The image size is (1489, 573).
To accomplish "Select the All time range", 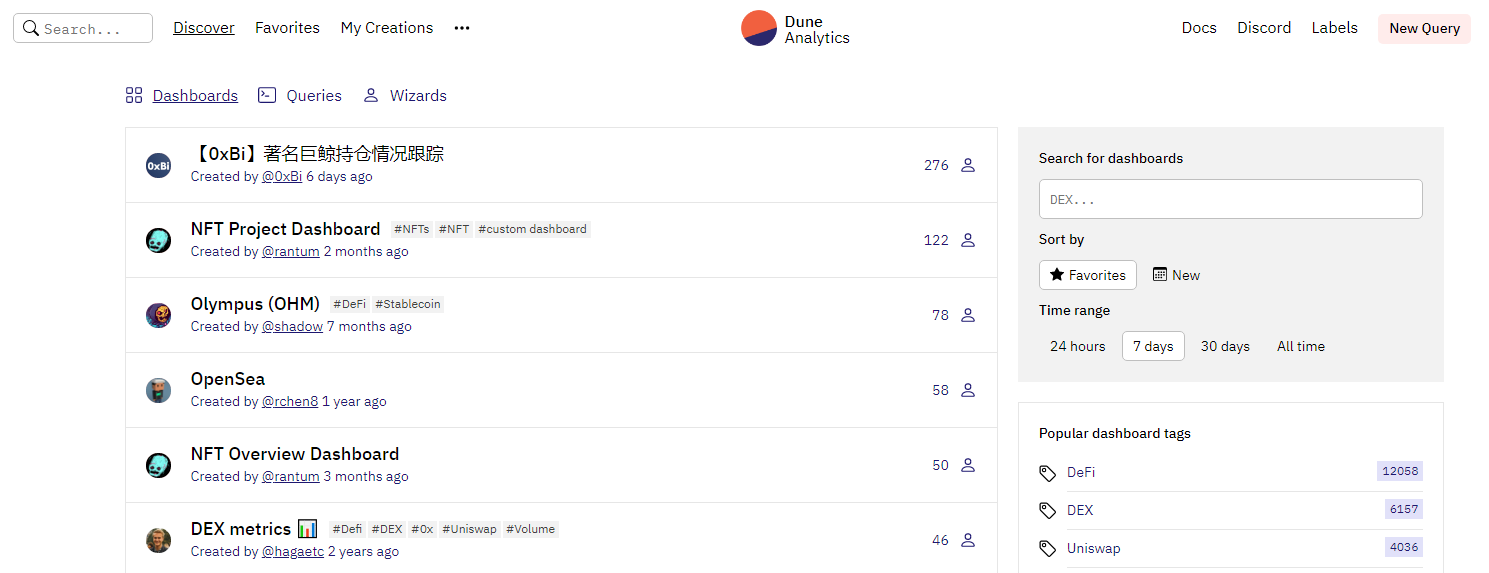I will pyautogui.click(x=1300, y=346).
